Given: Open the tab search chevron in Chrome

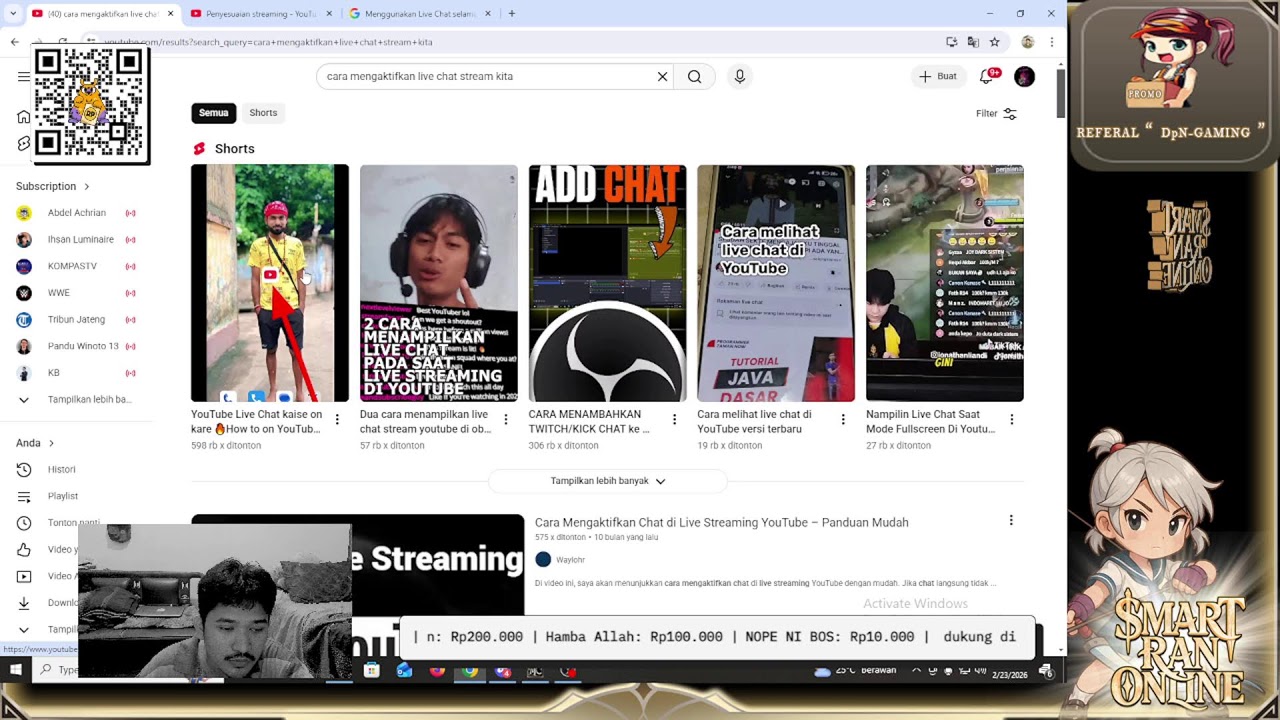Looking at the screenshot, I should coord(14,14).
